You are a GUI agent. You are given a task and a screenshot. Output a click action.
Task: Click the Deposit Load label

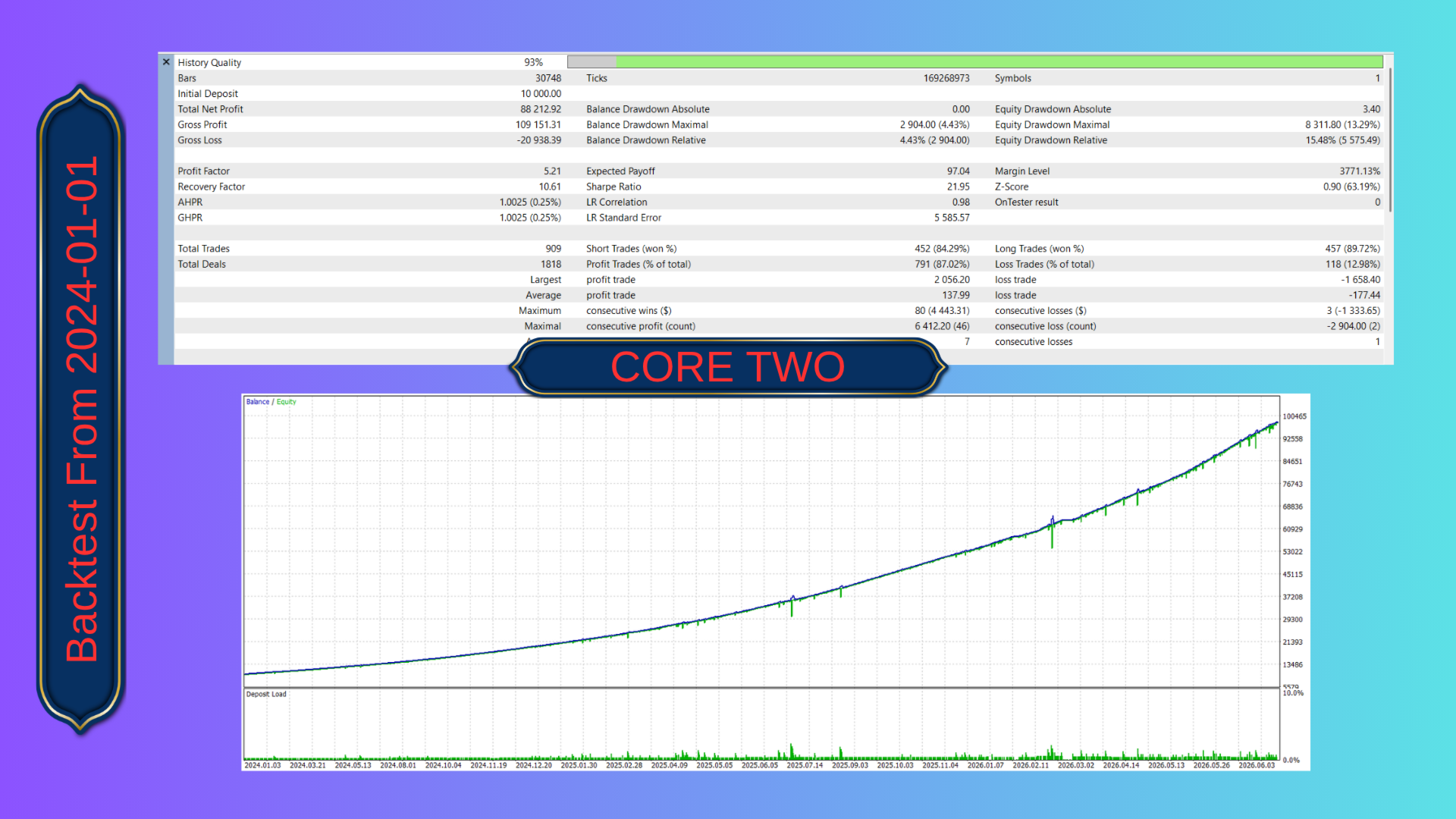click(x=266, y=695)
